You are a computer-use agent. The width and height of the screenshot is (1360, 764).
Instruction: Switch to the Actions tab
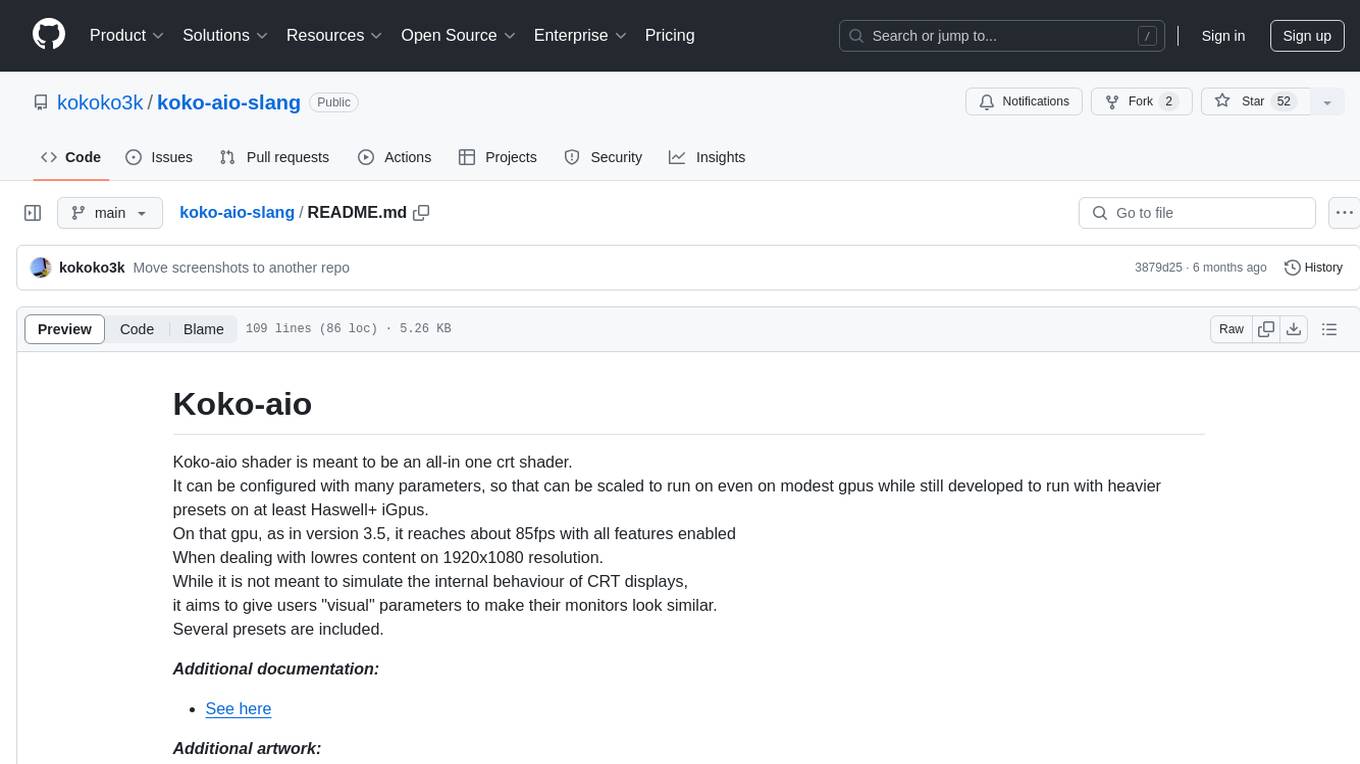(x=394, y=157)
